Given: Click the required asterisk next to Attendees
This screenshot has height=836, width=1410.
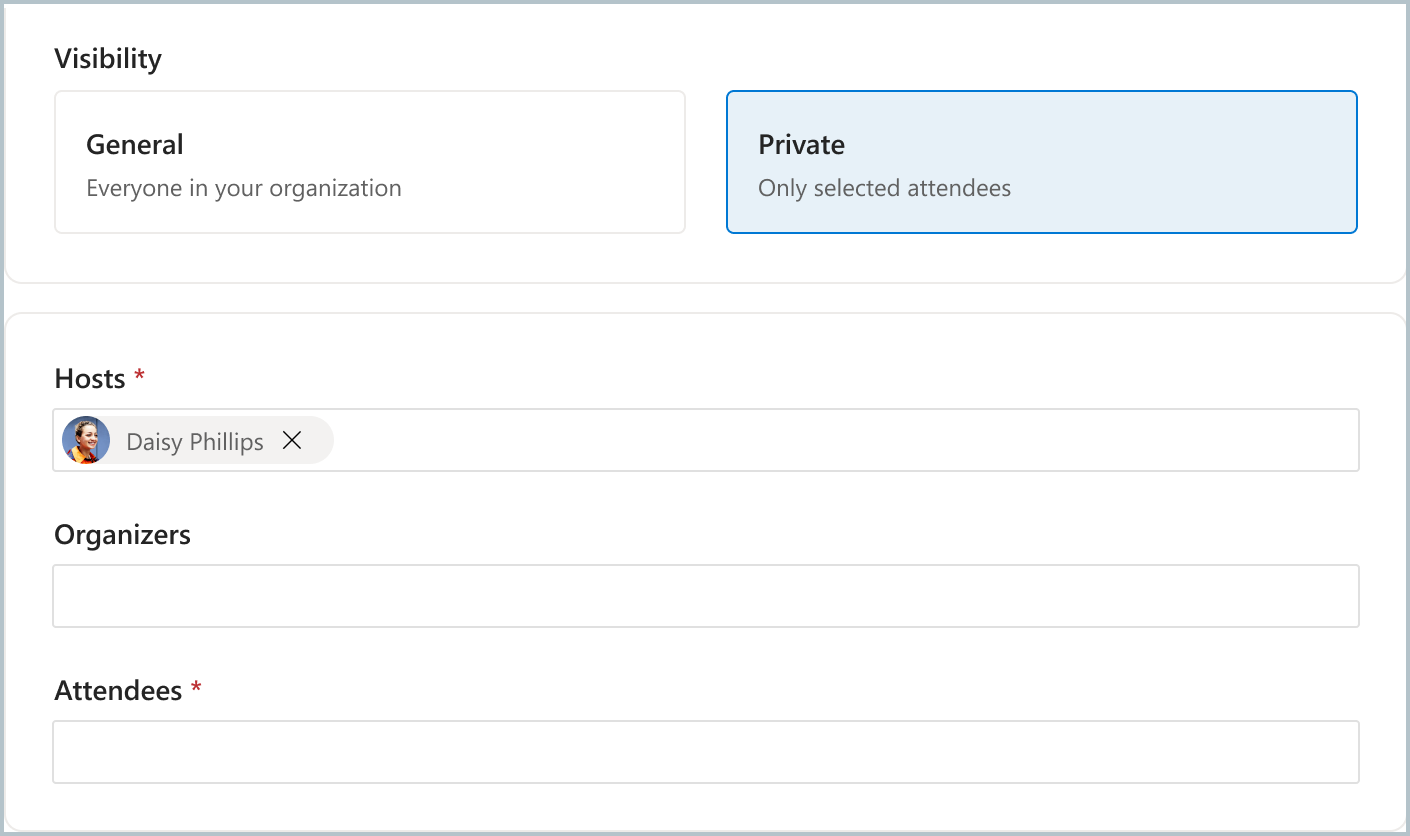Looking at the screenshot, I should 195,687.
